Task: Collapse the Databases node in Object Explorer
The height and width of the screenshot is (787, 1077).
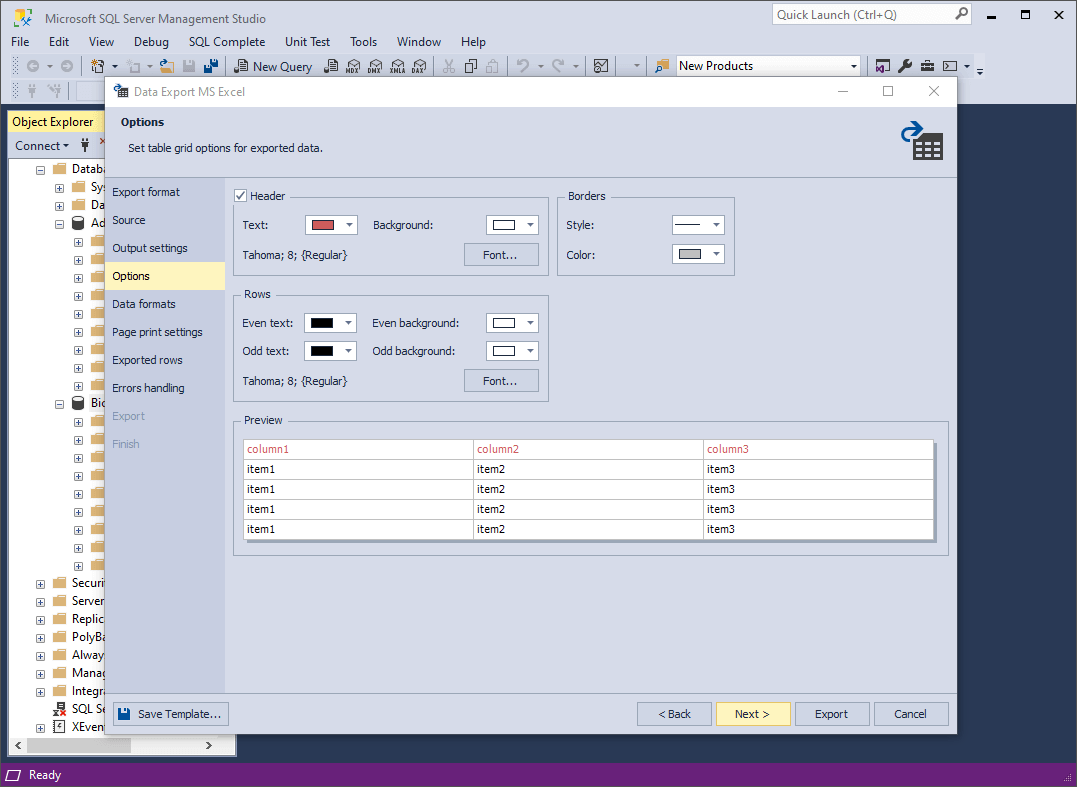Action: pos(41,170)
